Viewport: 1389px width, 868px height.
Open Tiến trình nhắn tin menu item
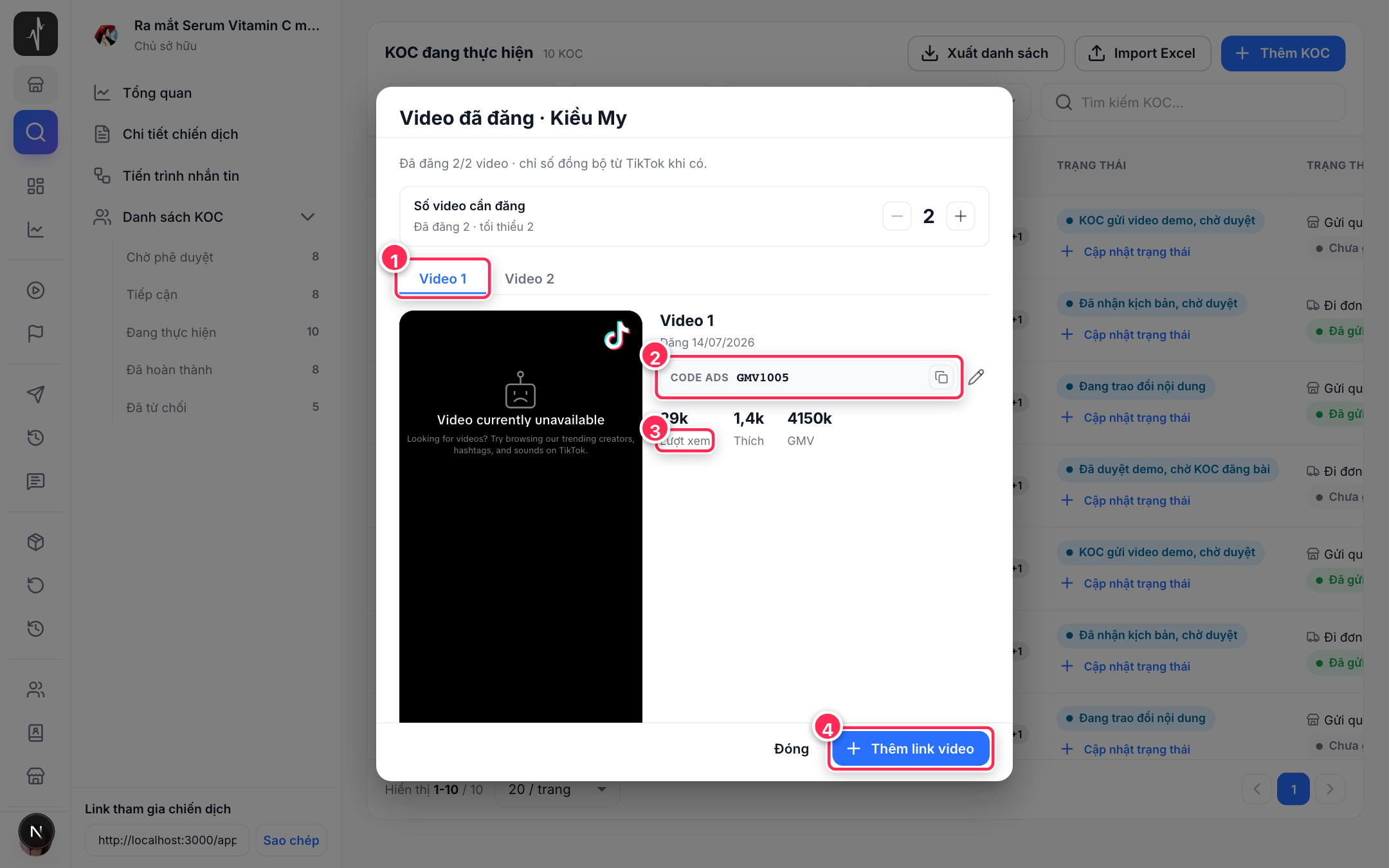pyautogui.click(x=206, y=176)
